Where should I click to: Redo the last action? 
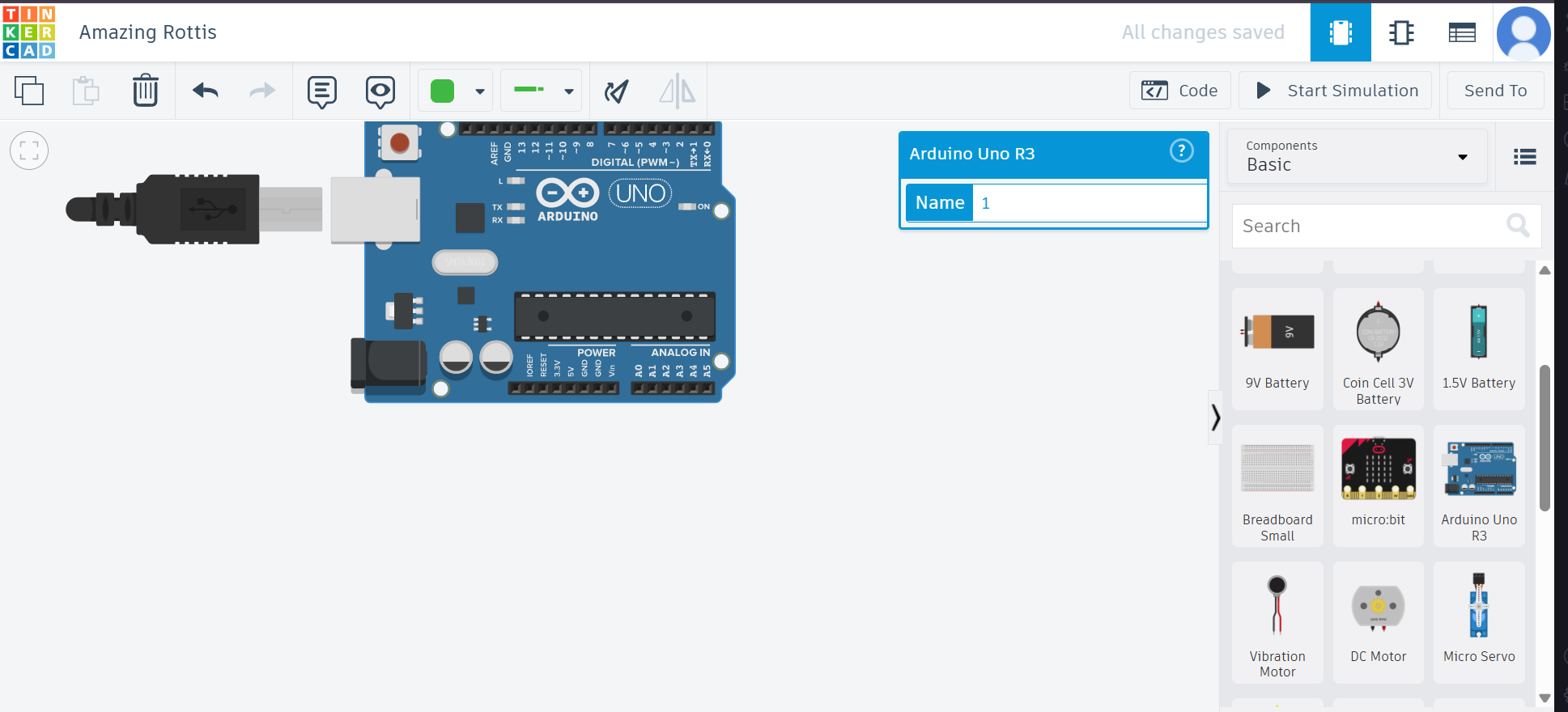pos(262,91)
